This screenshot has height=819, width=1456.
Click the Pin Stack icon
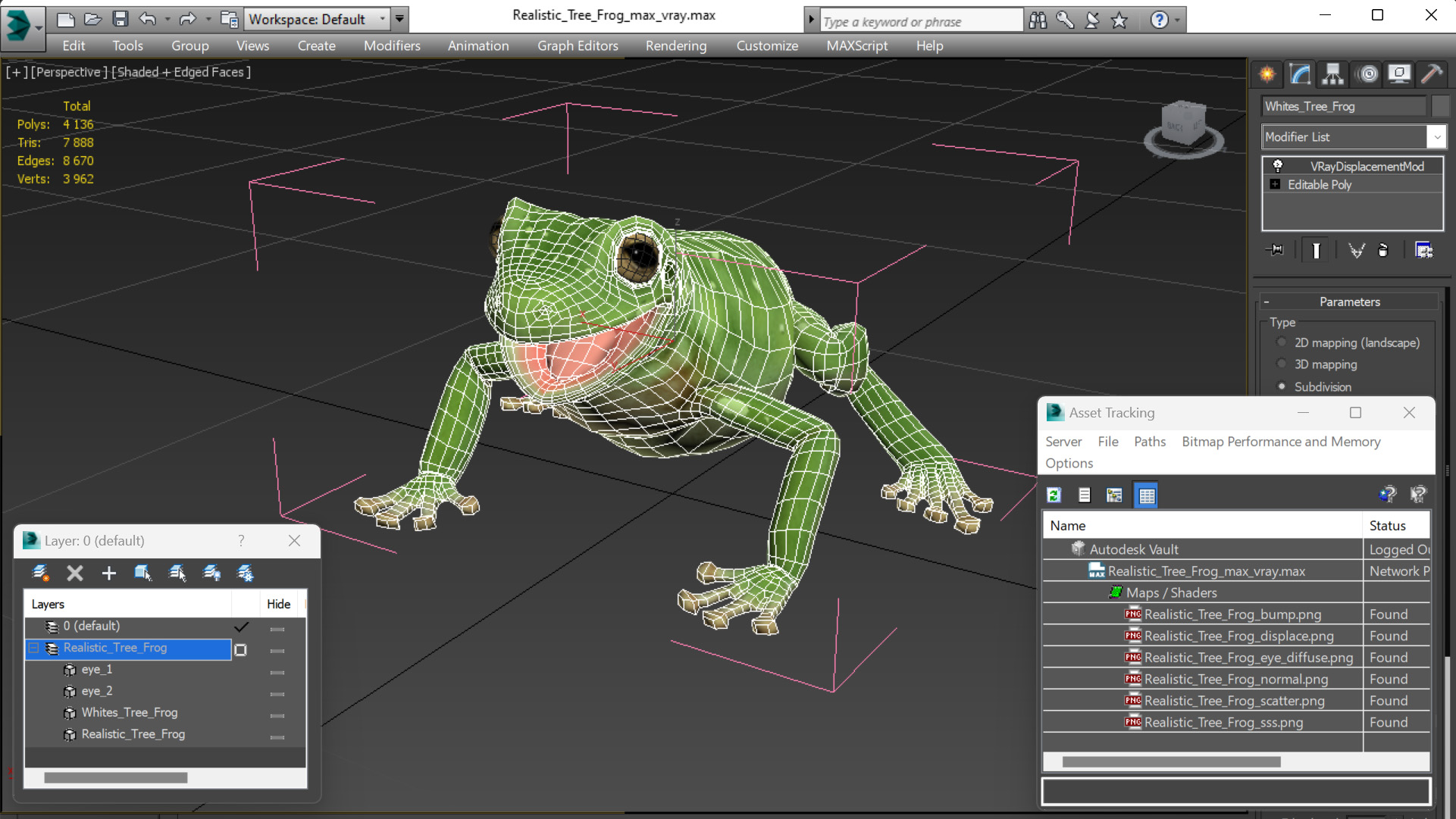pos(1276,250)
